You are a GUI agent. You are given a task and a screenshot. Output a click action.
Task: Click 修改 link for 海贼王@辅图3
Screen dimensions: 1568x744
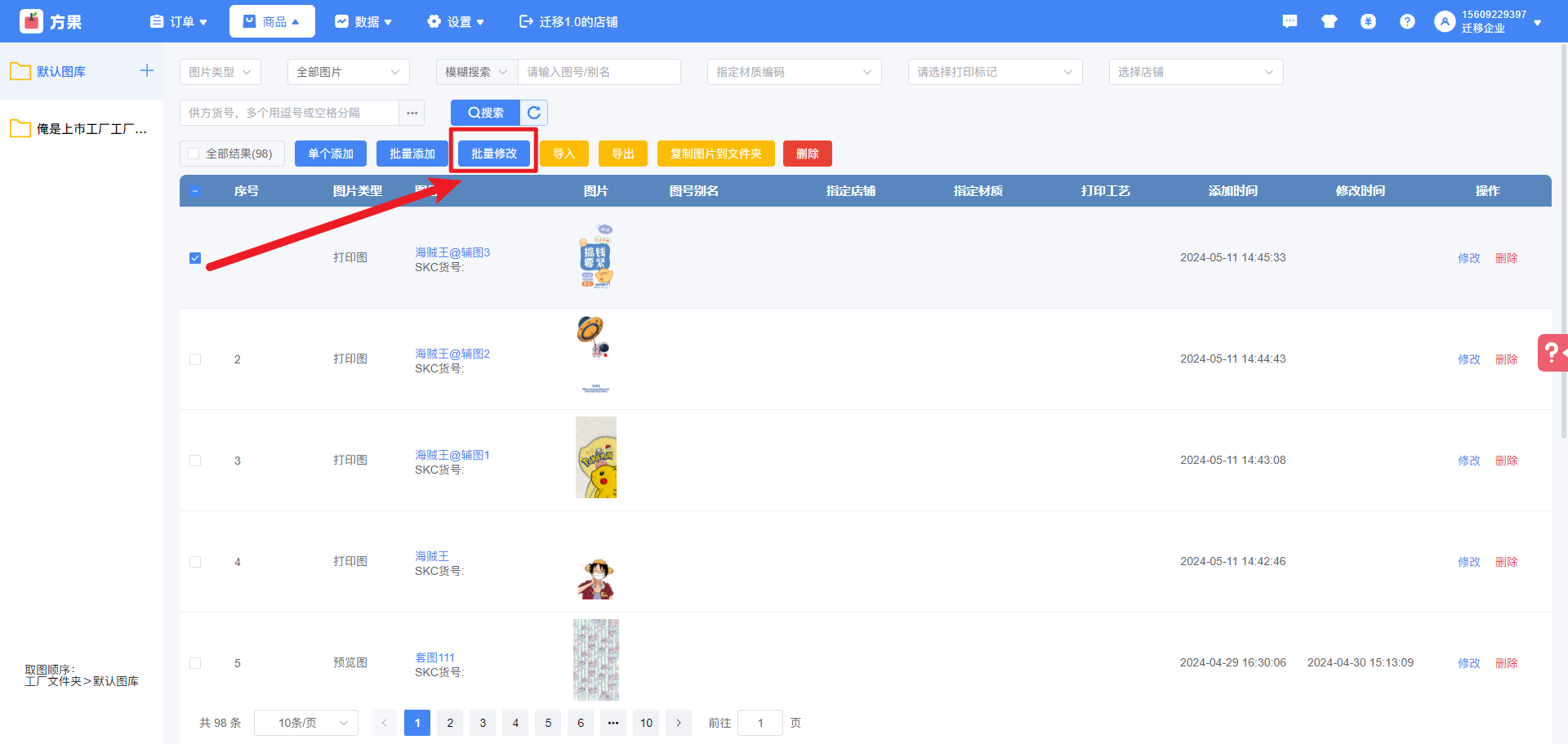(x=1469, y=258)
